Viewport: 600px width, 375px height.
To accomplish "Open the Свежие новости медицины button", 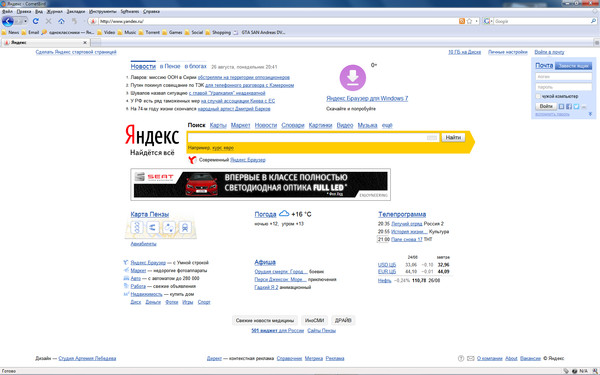I will coord(265,320).
